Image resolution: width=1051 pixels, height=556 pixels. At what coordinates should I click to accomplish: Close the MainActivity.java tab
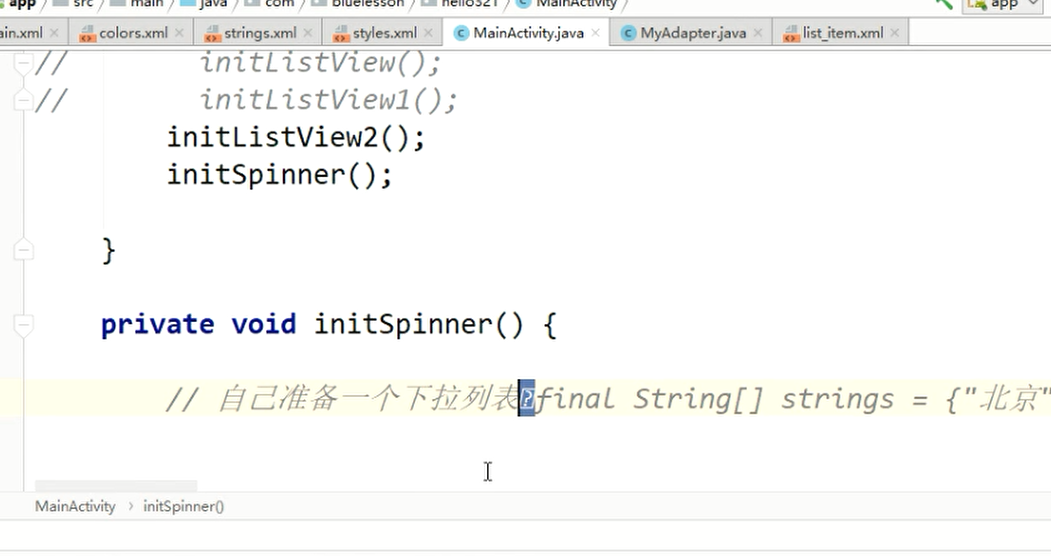(x=595, y=33)
